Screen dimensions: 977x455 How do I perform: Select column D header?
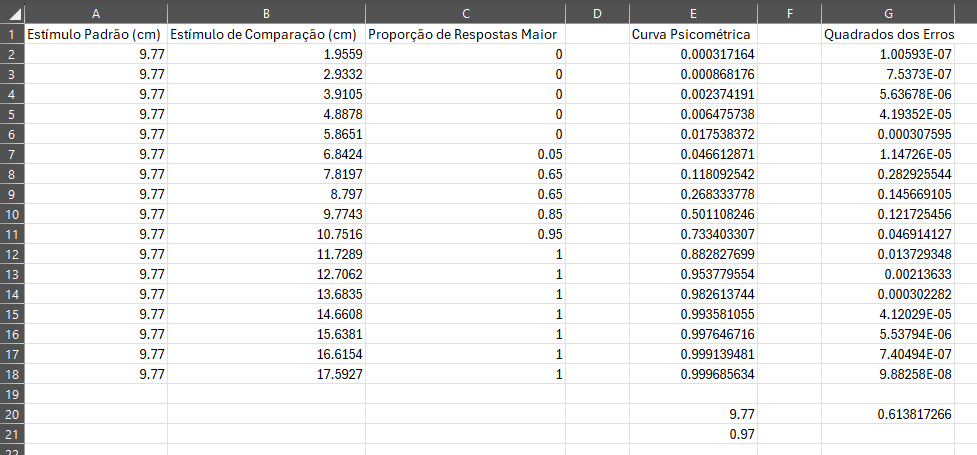pos(597,14)
